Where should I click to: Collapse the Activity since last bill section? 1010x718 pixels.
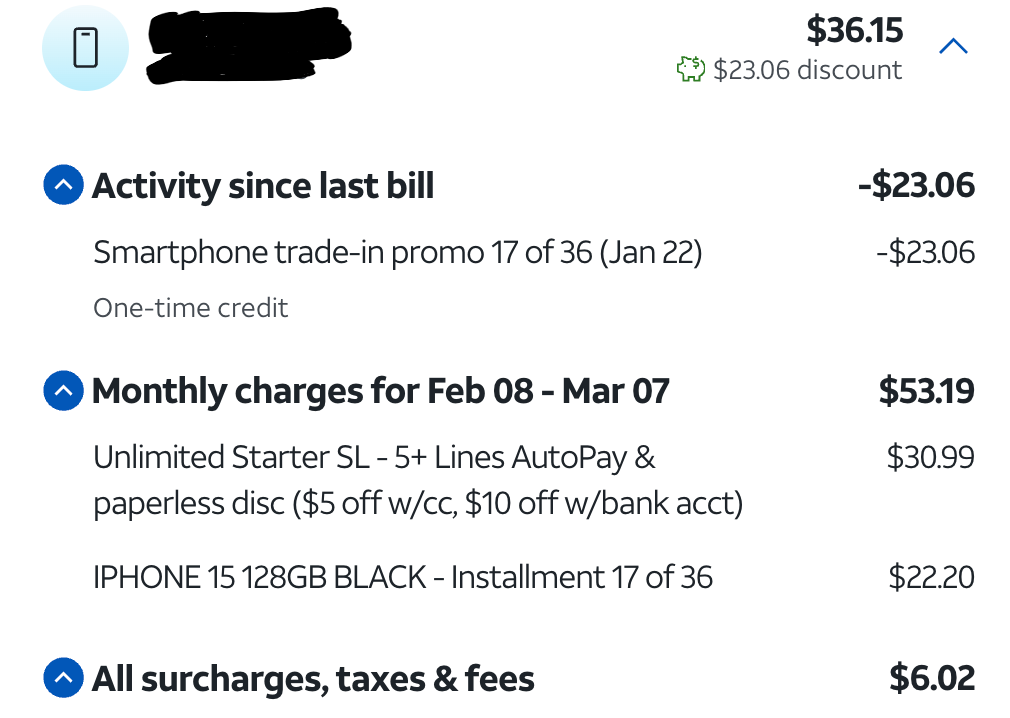point(62,186)
